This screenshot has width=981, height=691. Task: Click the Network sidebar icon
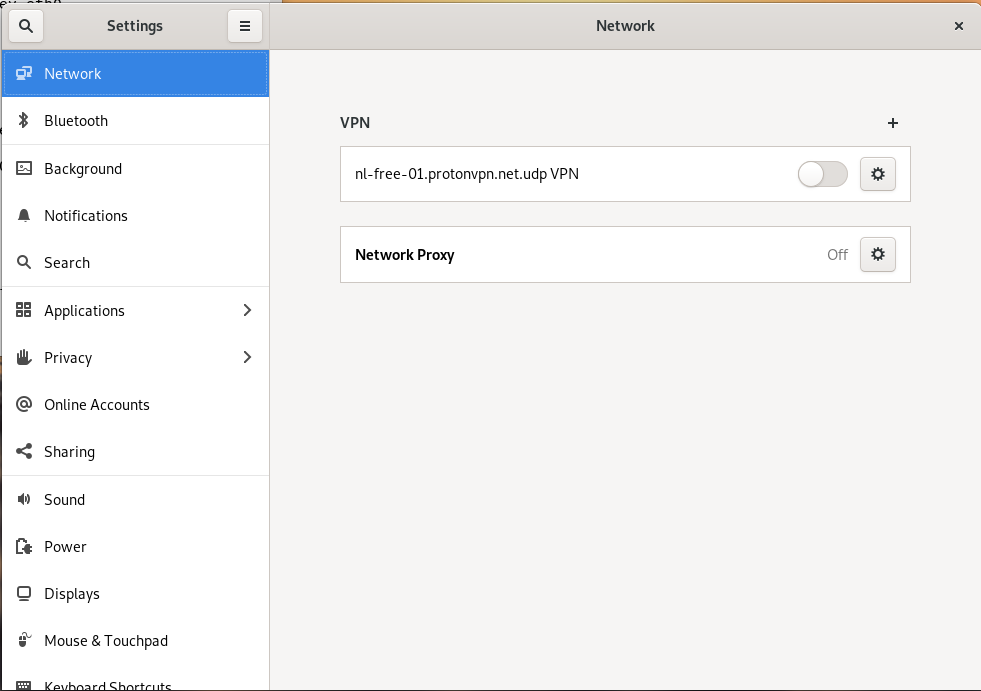pos(24,73)
